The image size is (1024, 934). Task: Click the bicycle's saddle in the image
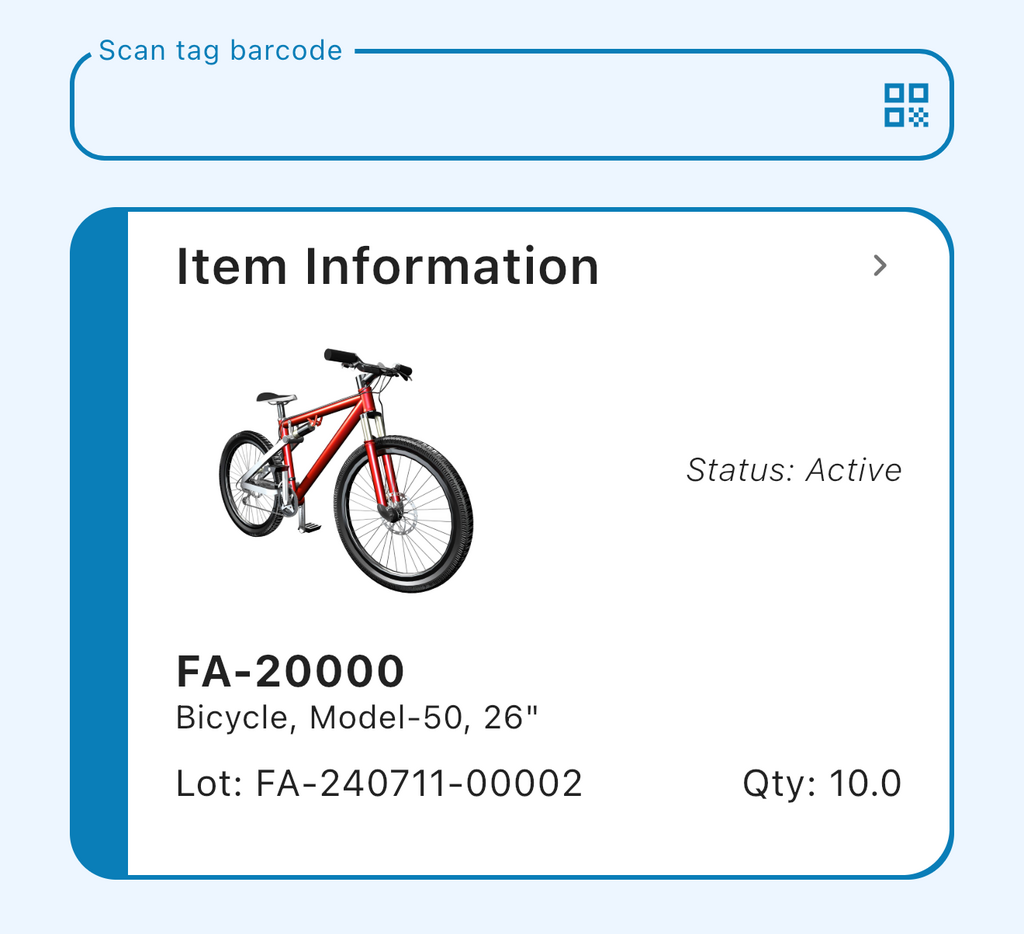pyautogui.click(x=275, y=397)
